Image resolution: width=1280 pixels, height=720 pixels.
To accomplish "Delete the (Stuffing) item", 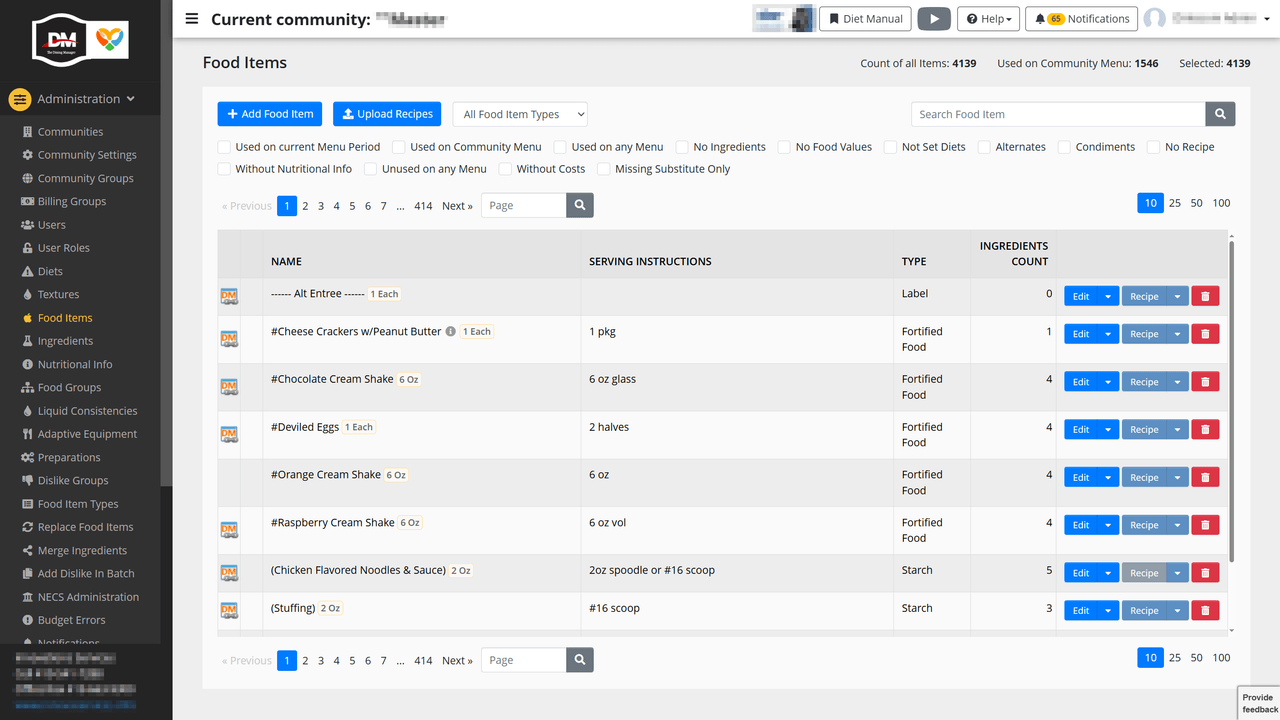I will click(1205, 610).
